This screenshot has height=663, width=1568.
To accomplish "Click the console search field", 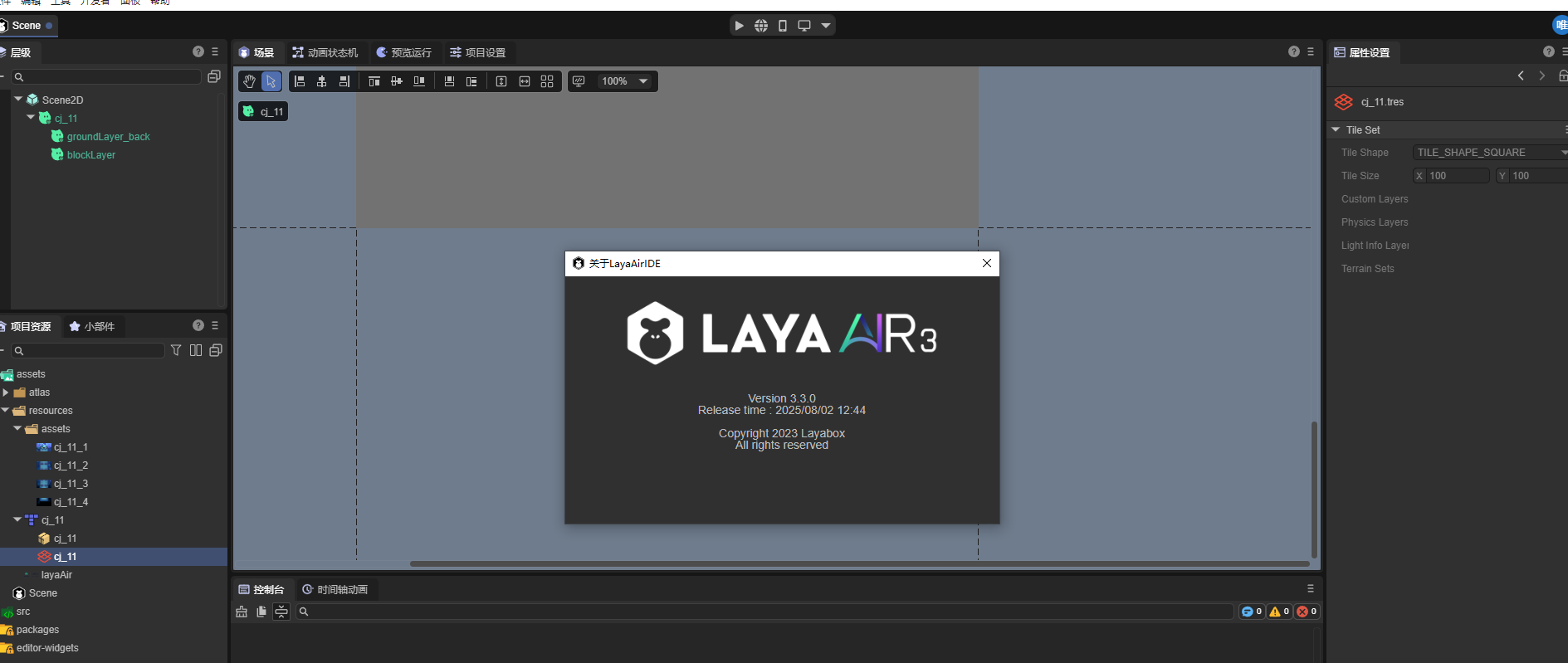I will [764, 612].
